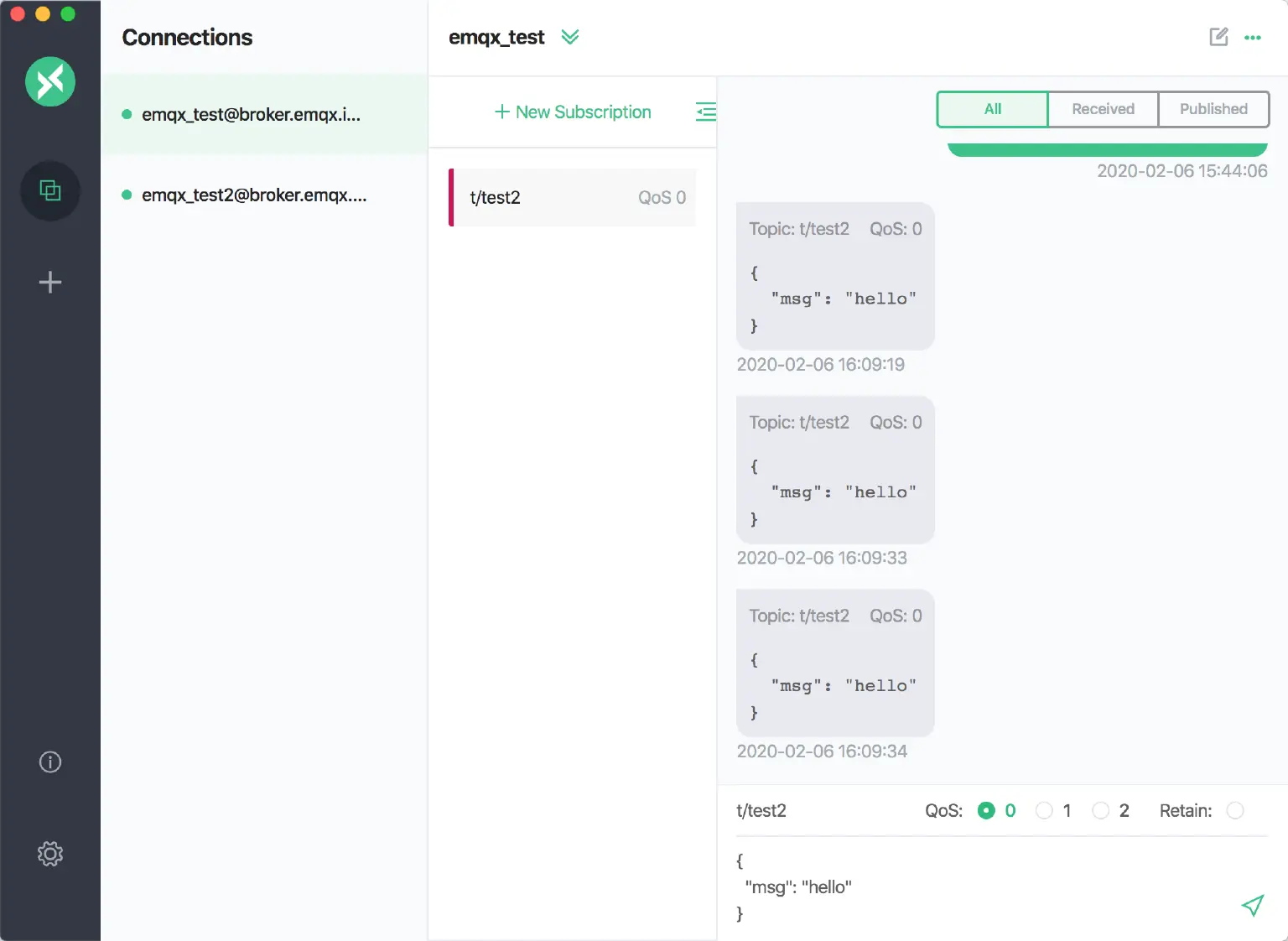Image resolution: width=1288 pixels, height=941 pixels.
Task: Show All messages tab
Action: (x=993, y=109)
